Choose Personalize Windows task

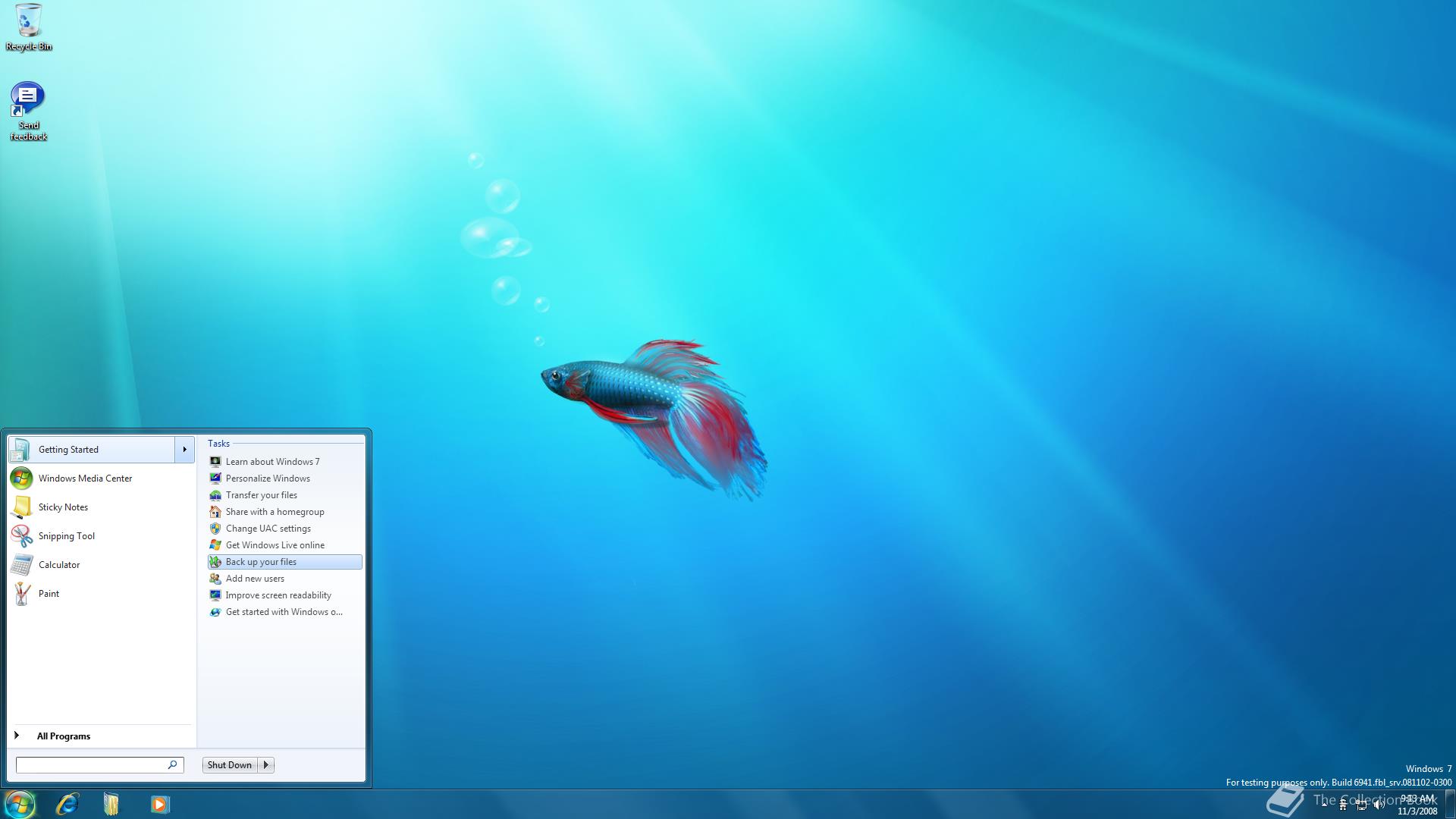(284, 479)
